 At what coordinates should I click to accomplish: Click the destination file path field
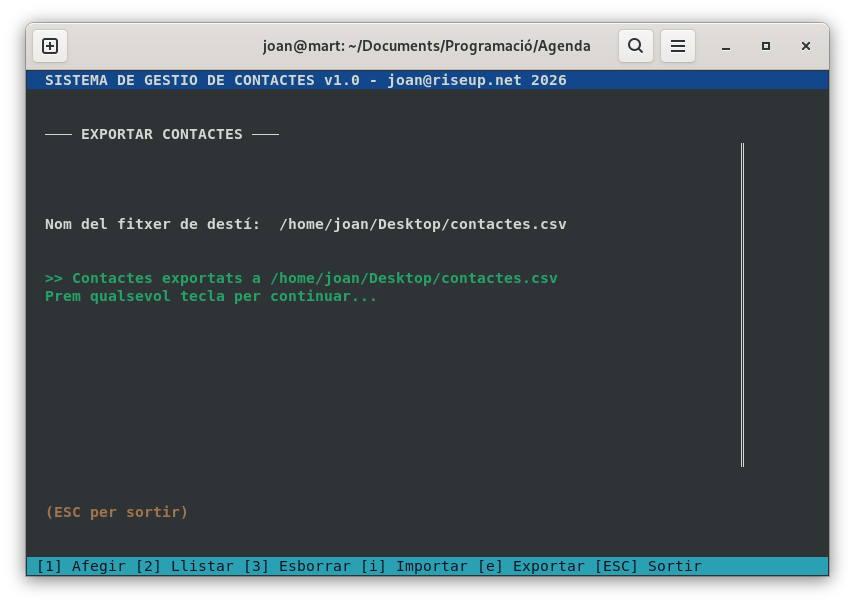tap(423, 224)
